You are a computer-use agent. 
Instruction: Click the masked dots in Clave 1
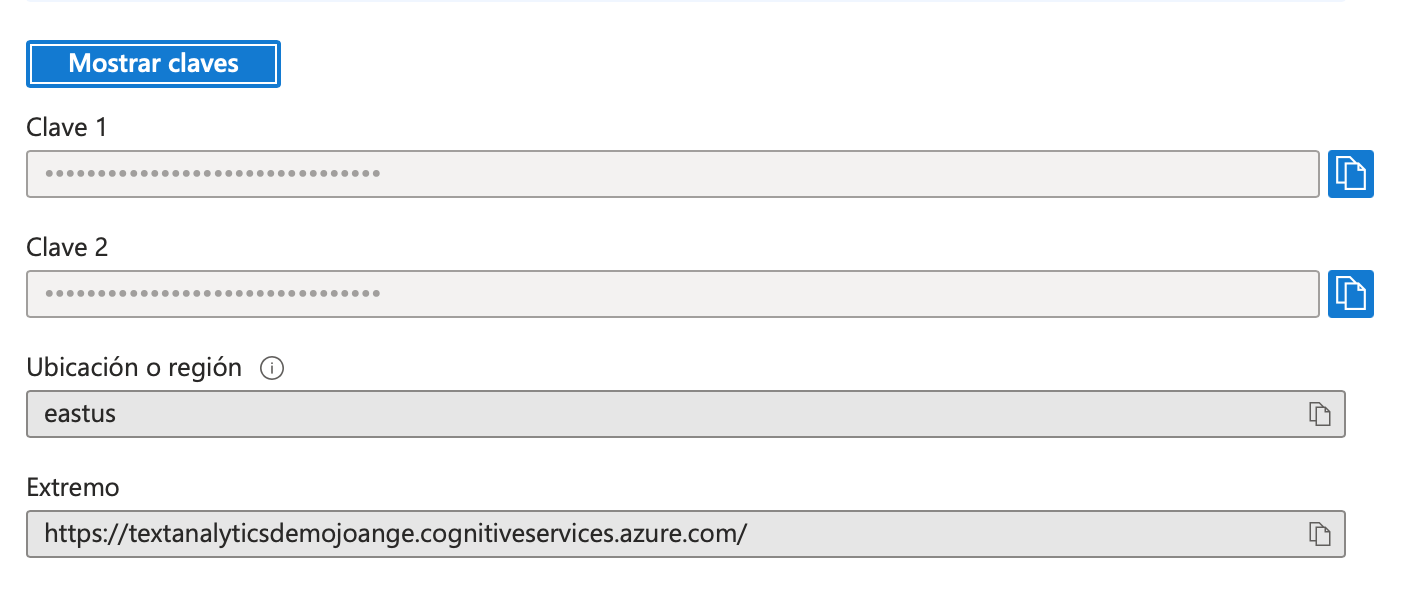(x=212, y=174)
